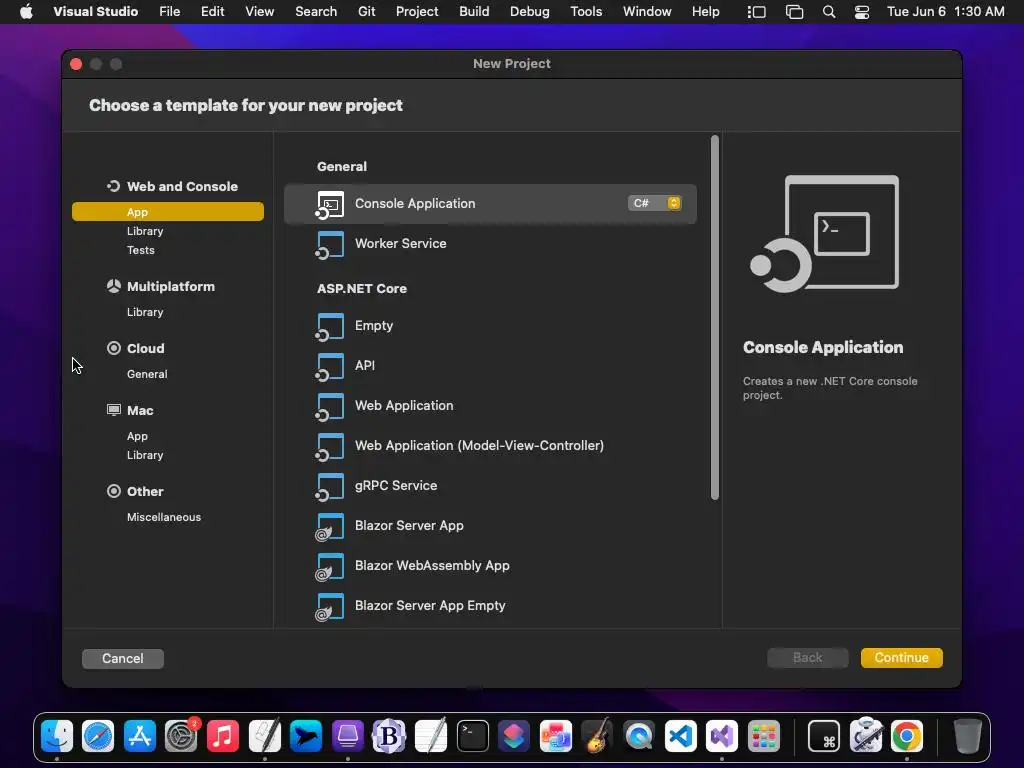This screenshot has height=768, width=1024.
Task: Click the date and time in menu bar
Action: (x=945, y=12)
